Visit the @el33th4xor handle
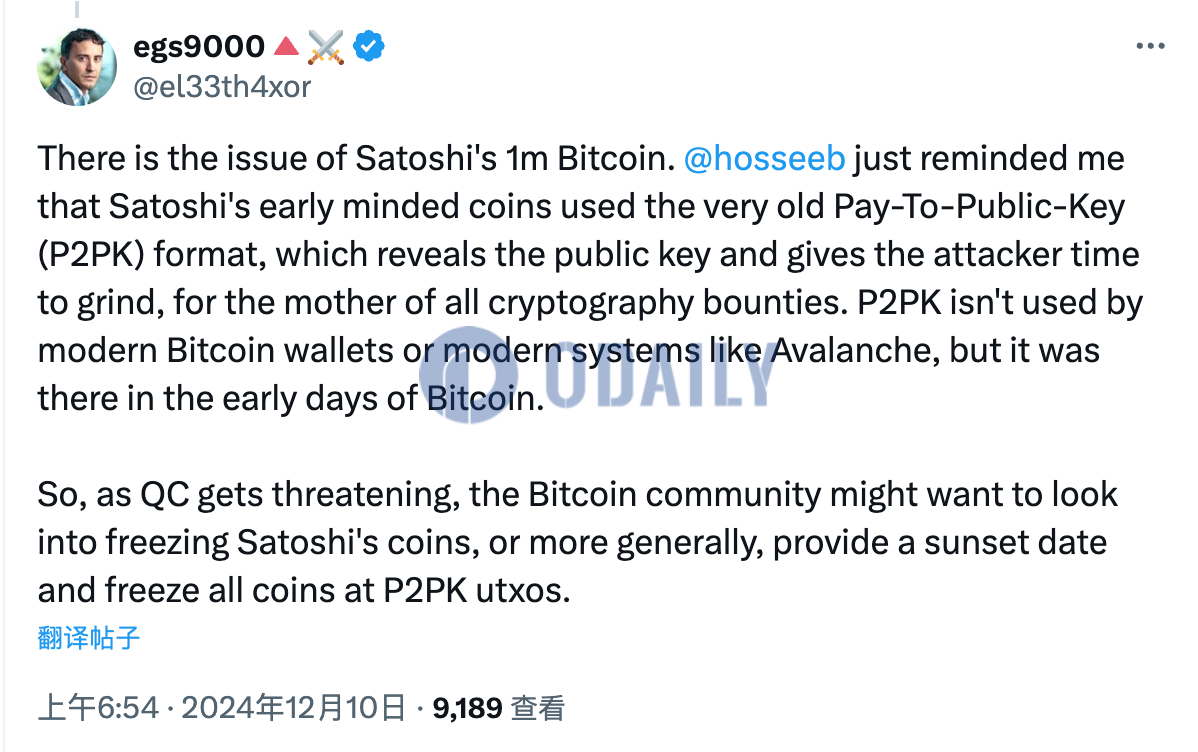1198x752 pixels. tap(222, 87)
